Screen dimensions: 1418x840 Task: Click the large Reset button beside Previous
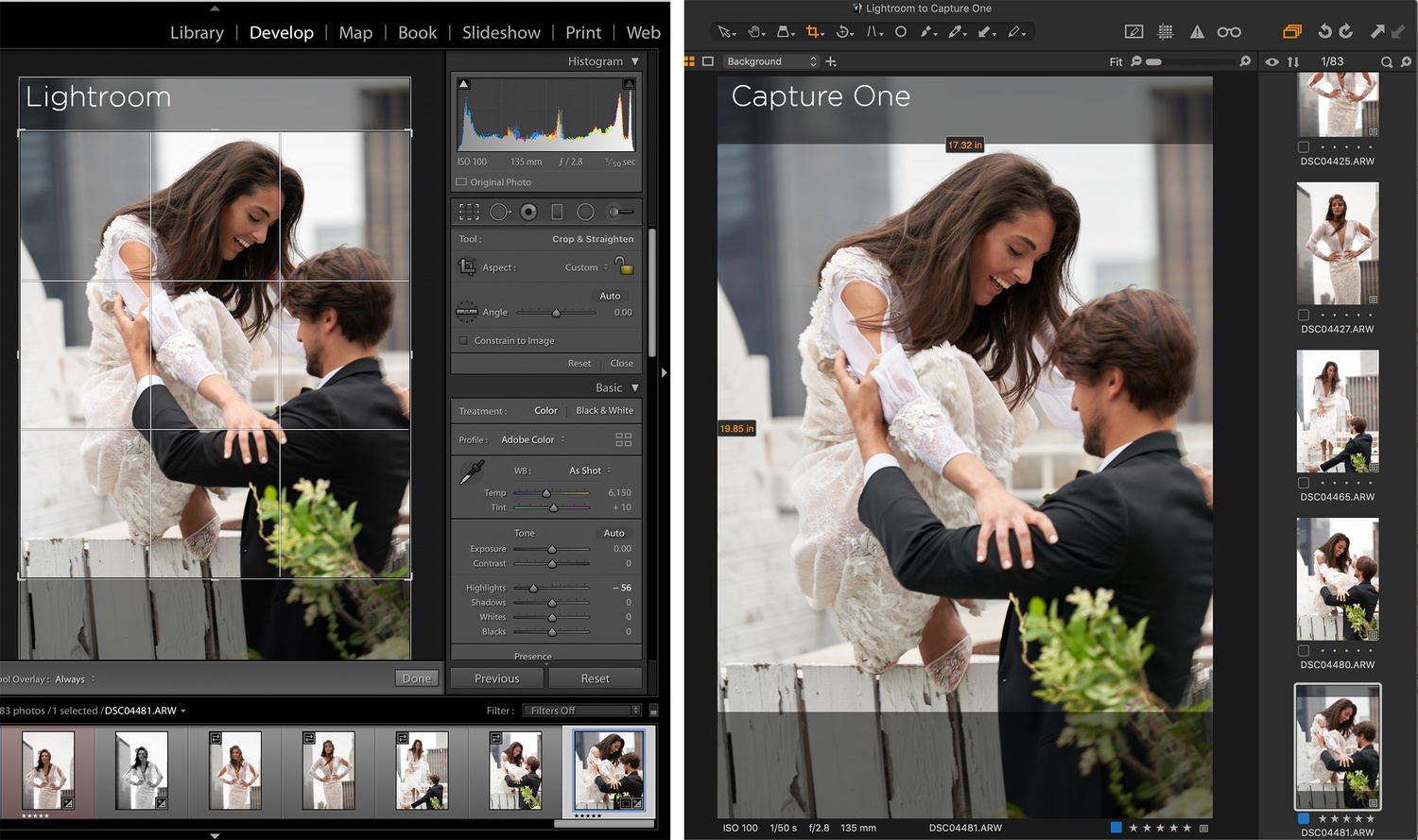pos(596,678)
